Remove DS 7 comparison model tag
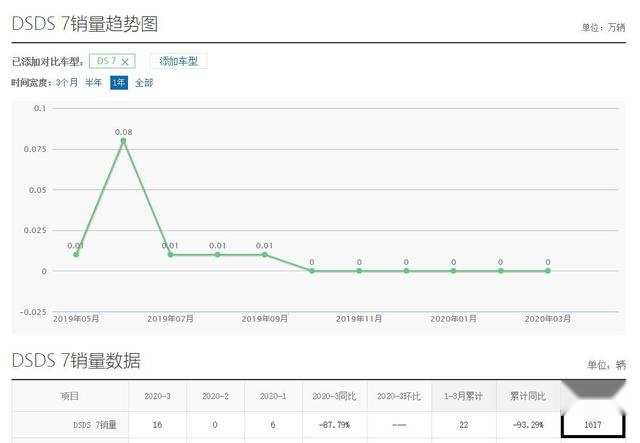 pos(125,62)
